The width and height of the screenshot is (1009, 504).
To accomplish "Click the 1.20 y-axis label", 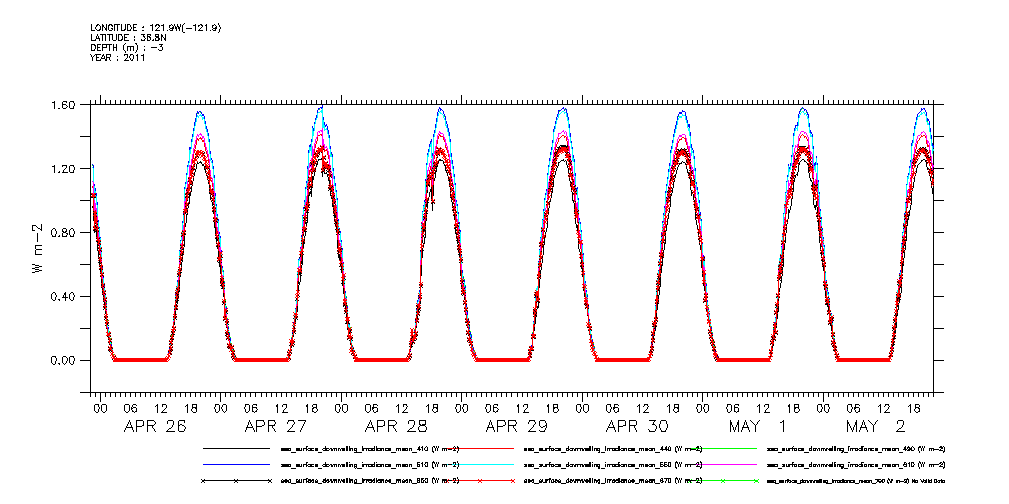I will click(x=64, y=169).
